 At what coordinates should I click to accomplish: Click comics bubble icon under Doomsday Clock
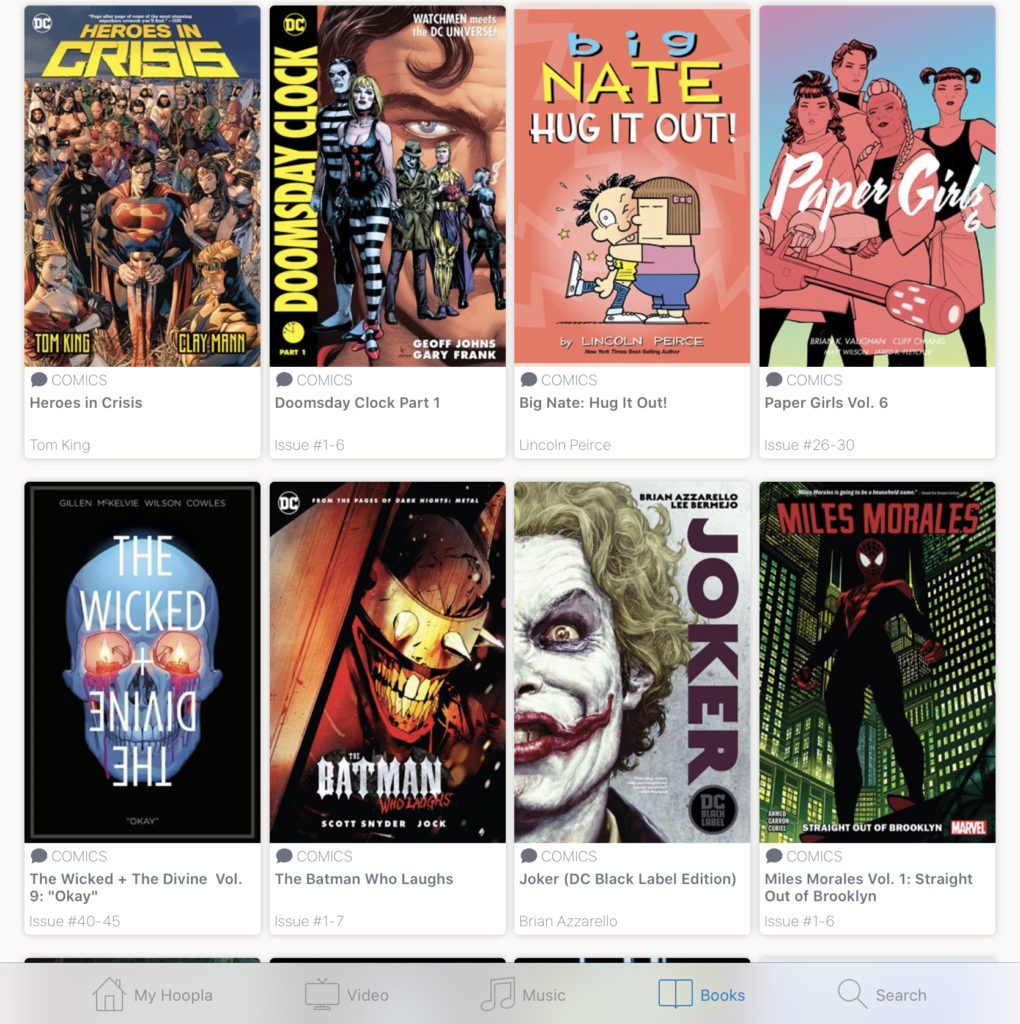coord(284,379)
